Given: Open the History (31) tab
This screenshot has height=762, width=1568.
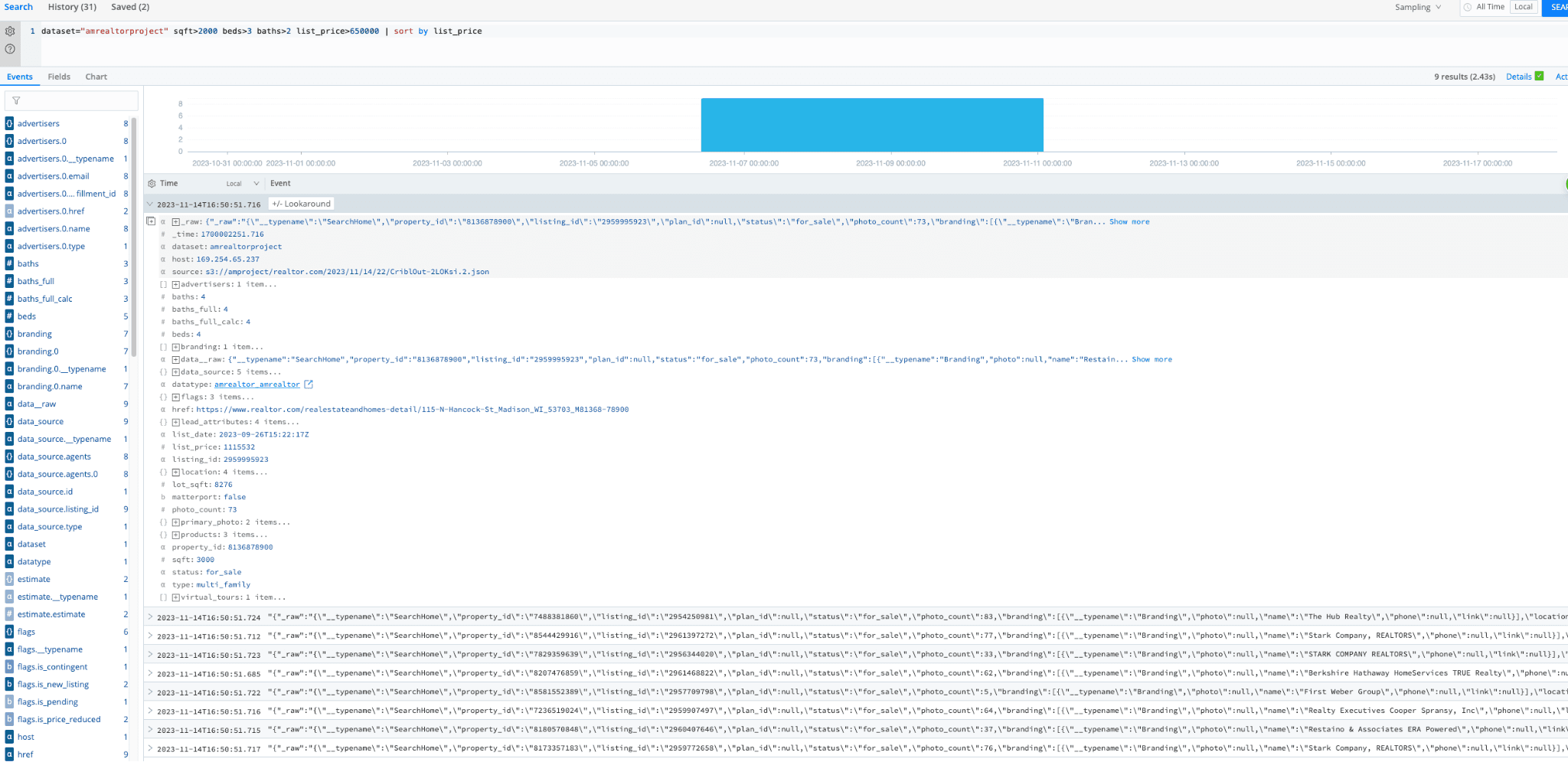Looking at the screenshot, I should click(x=72, y=7).
